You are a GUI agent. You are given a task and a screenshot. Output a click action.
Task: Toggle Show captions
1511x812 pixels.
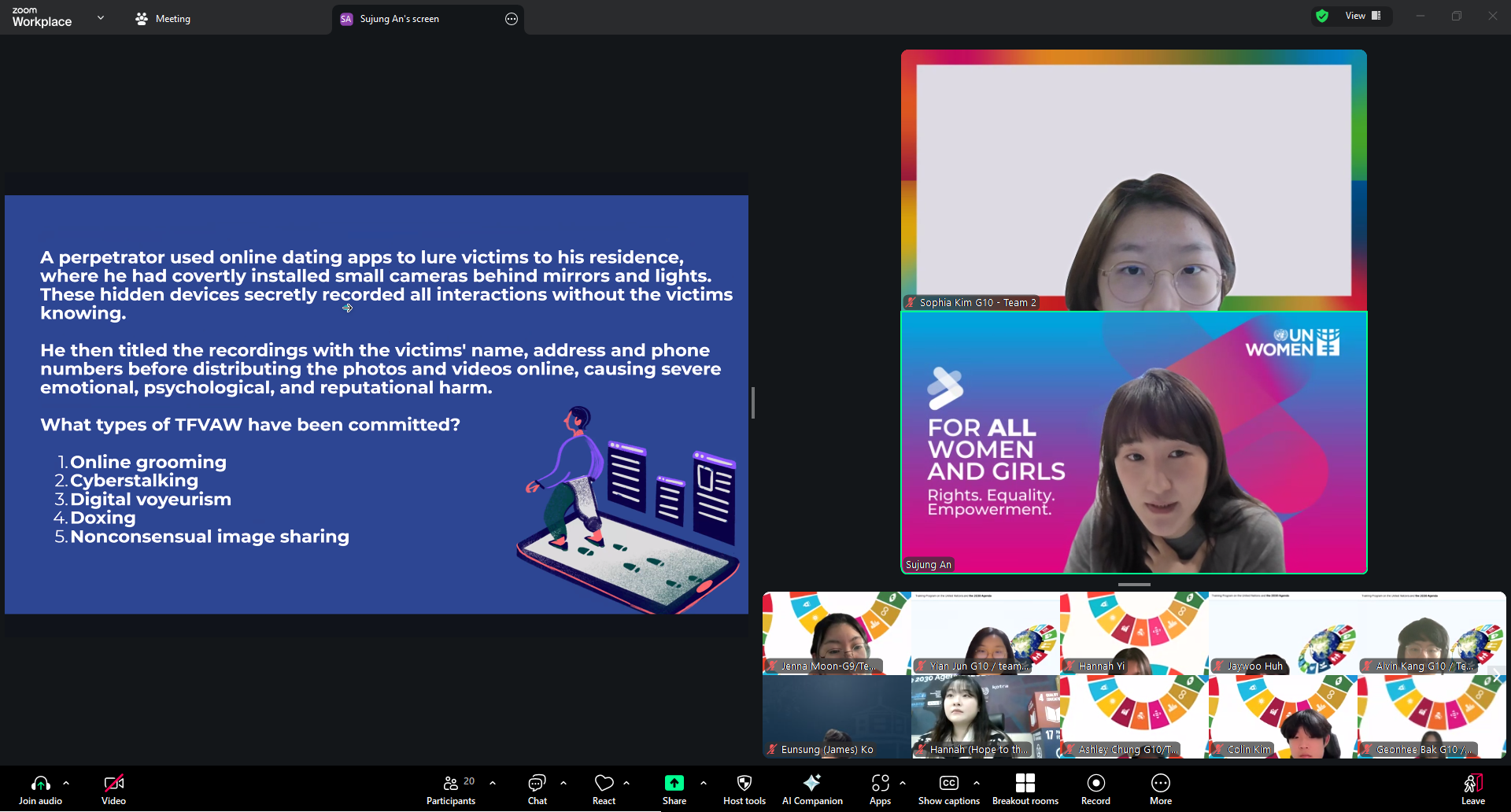coord(949,789)
